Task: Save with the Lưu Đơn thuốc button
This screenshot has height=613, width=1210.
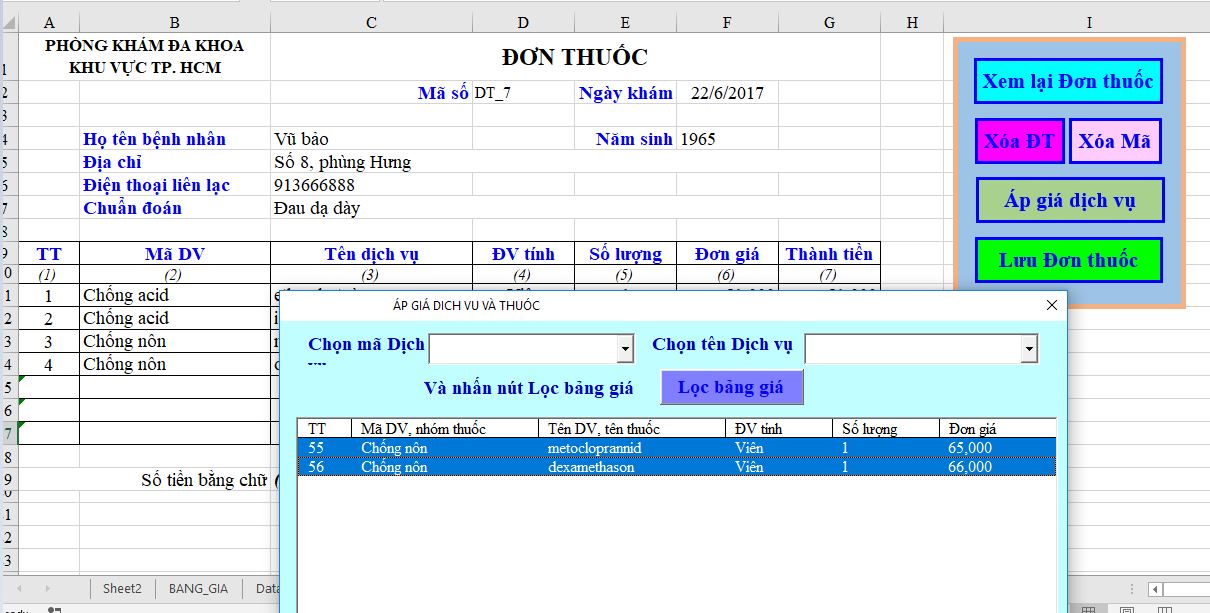Action: point(1068,261)
